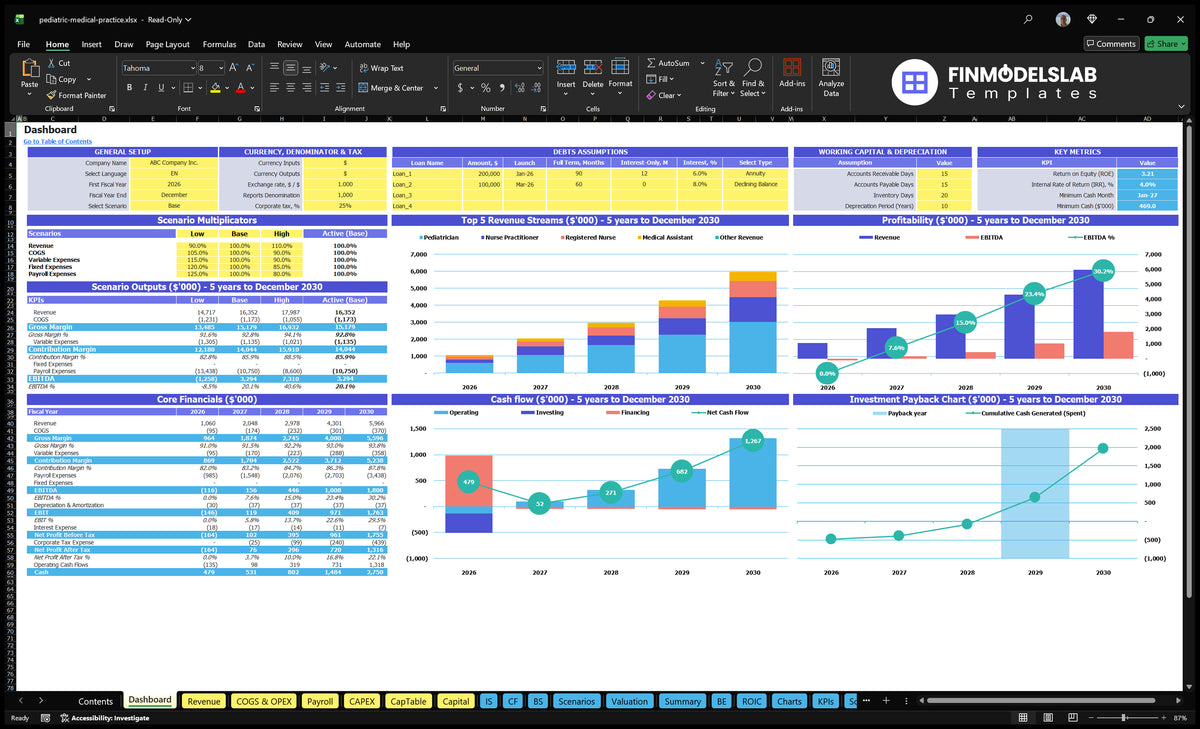1200x729 pixels.
Task: Increase the font size
Action: click(234, 67)
